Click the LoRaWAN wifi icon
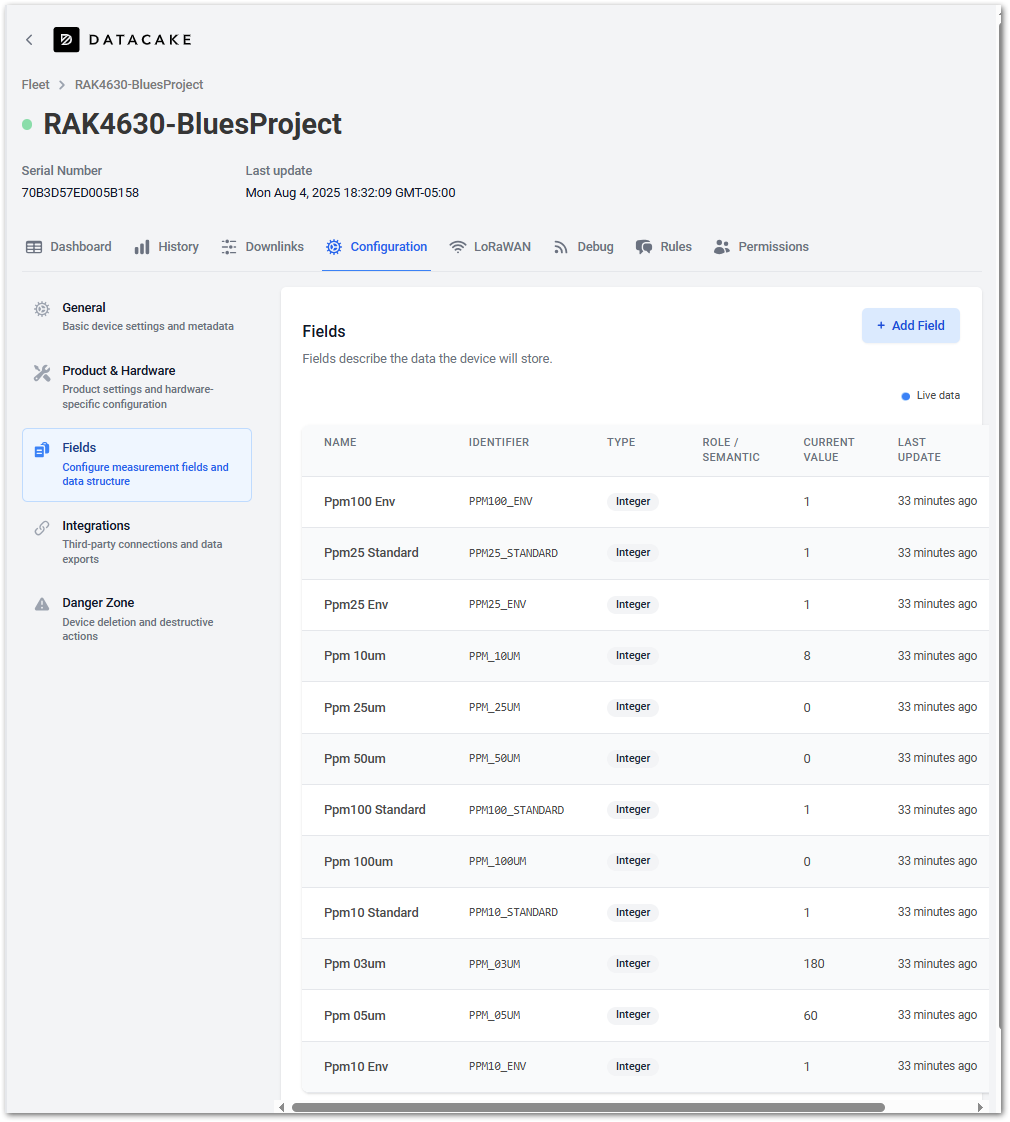The image size is (1010, 1122). pos(458,247)
